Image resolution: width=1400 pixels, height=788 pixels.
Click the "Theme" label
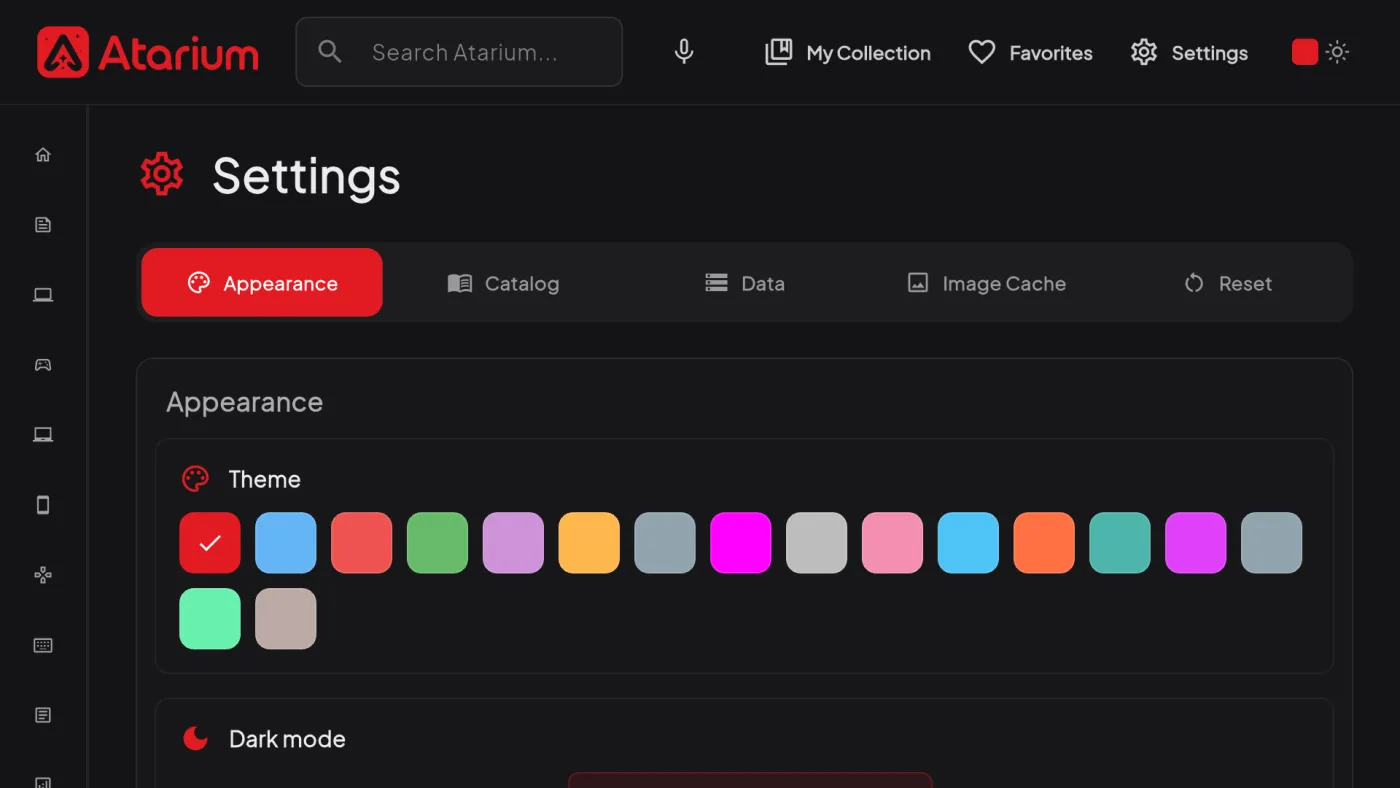tap(265, 479)
